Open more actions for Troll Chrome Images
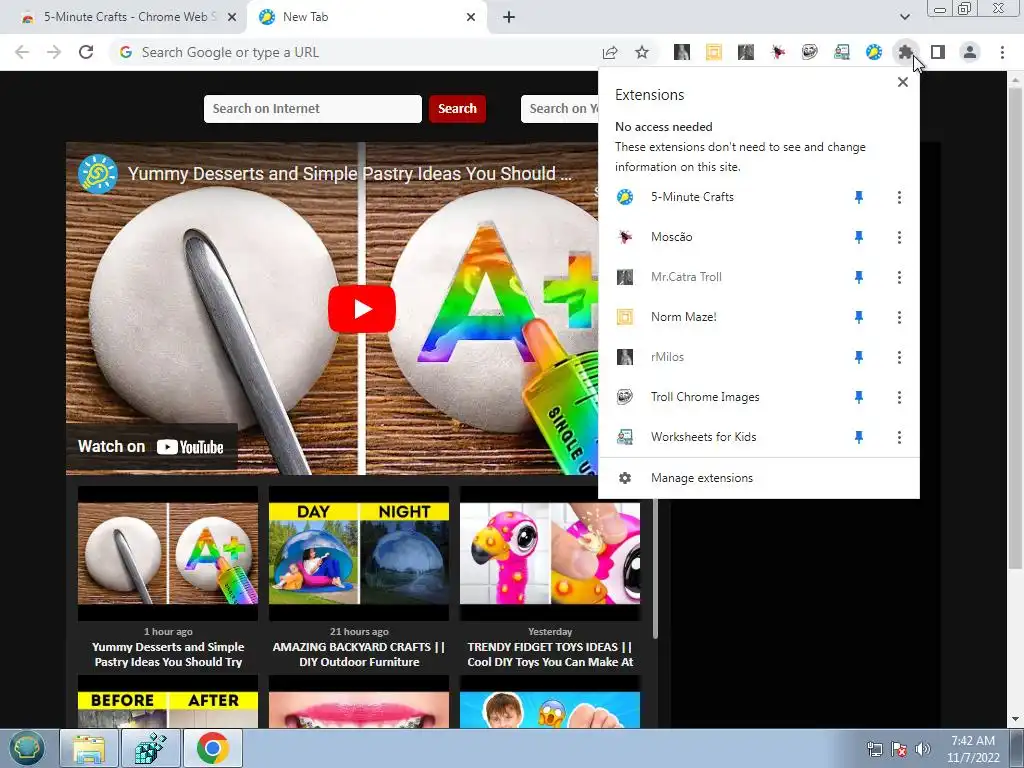1024x768 pixels. (x=899, y=397)
